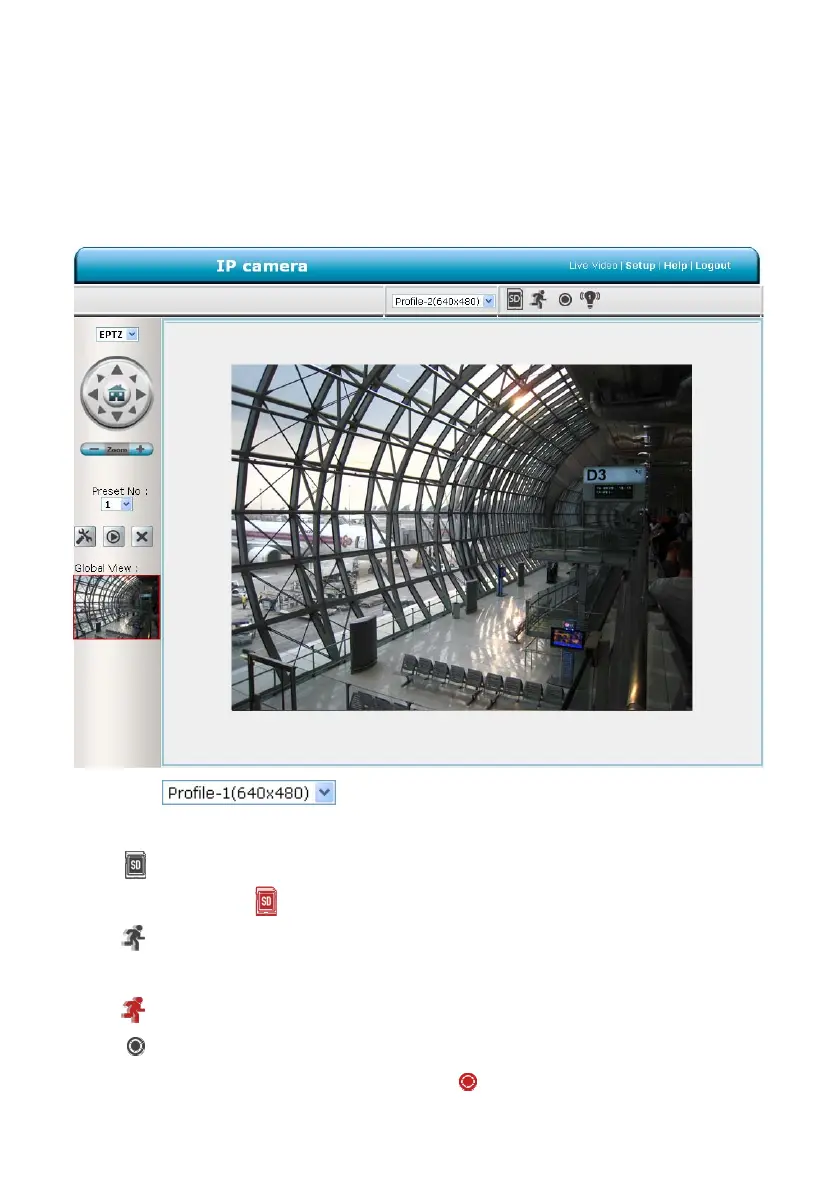
Task: Pan camera right with the right arrow
Action: (140, 395)
